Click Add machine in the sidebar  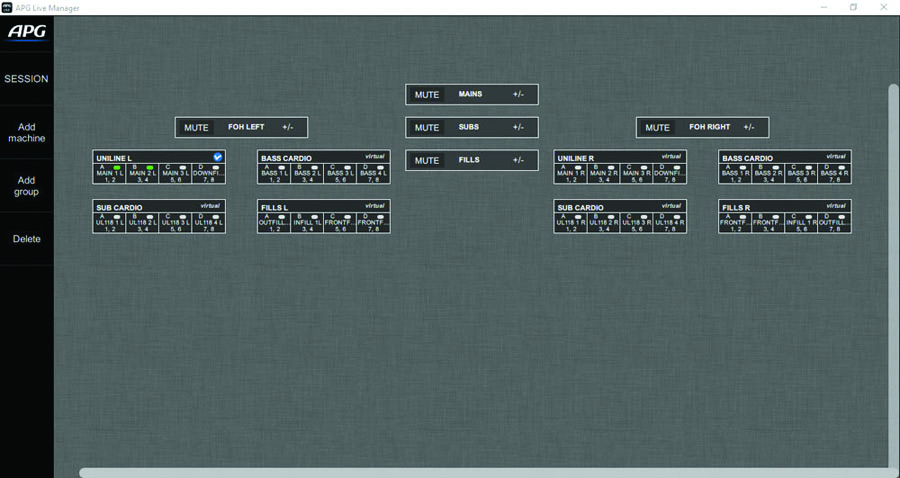point(26,133)
